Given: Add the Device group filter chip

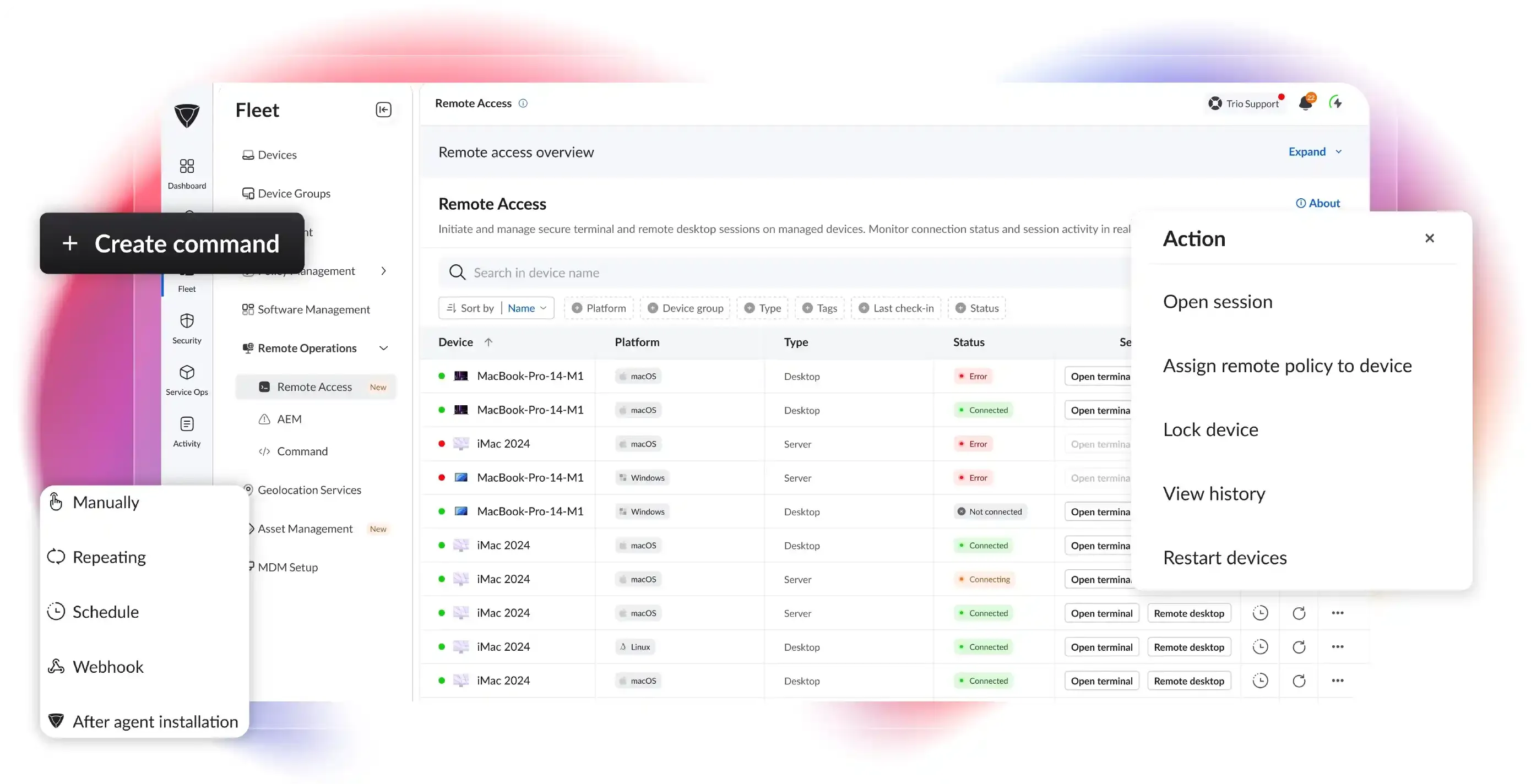Looking at the screenshot, I should [685, 308].
